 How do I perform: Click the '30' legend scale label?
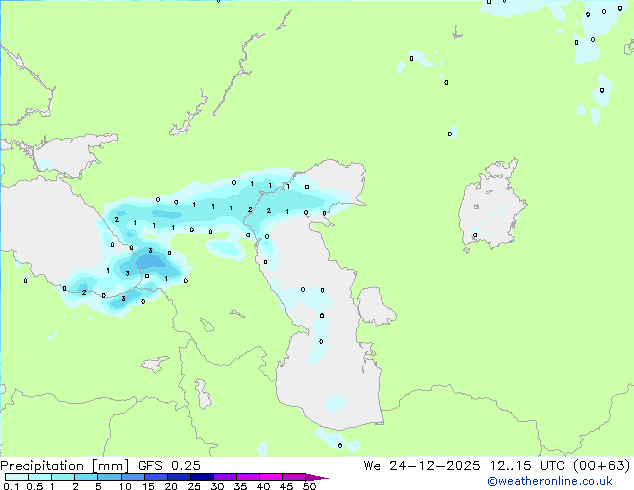click(217, 486)
